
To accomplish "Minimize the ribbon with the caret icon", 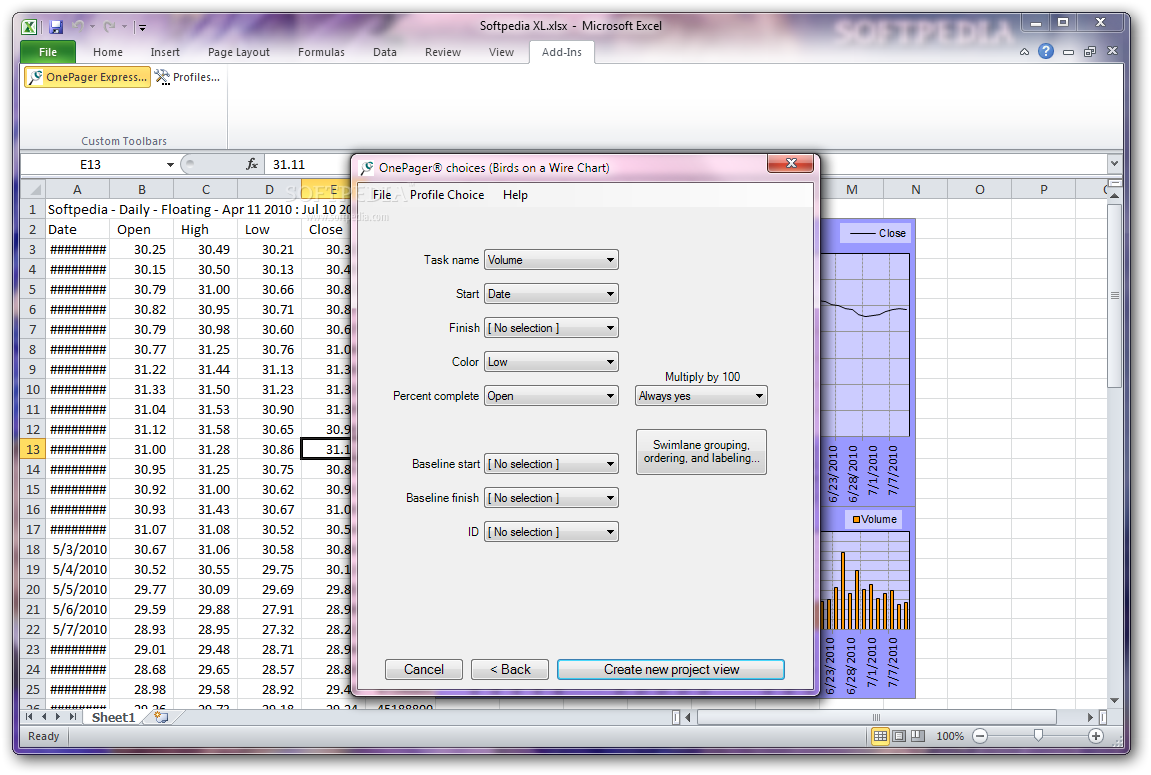I will tap(1024, 52).
